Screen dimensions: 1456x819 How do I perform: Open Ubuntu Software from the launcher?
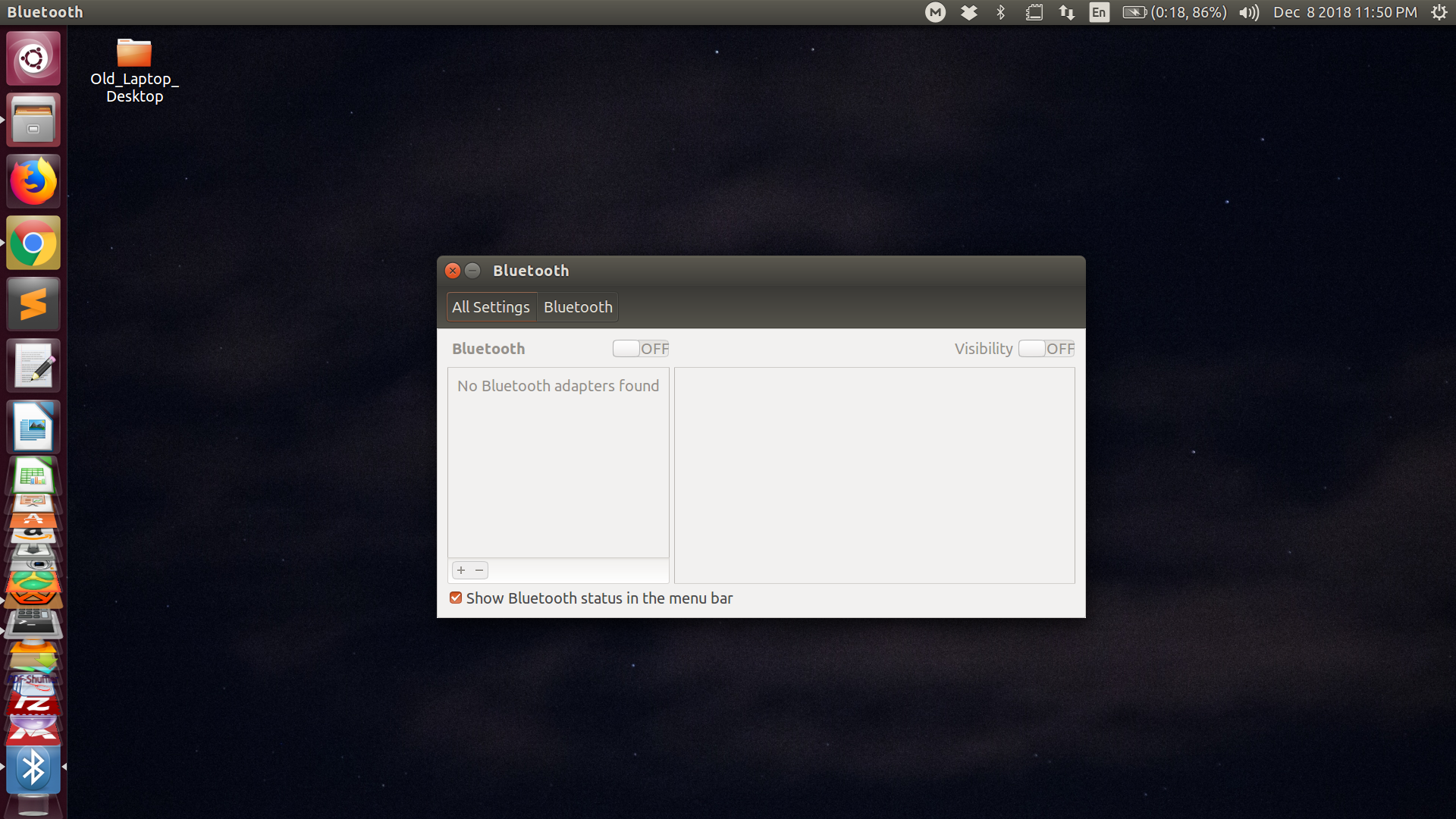33,520
